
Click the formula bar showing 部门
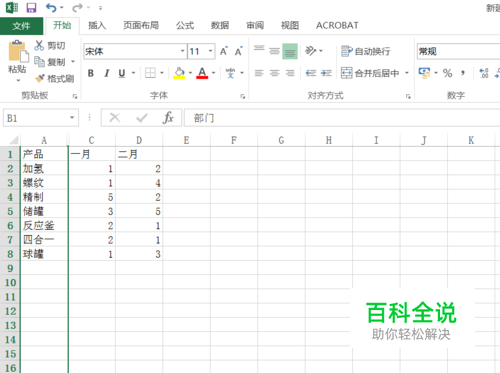[342, 118]
